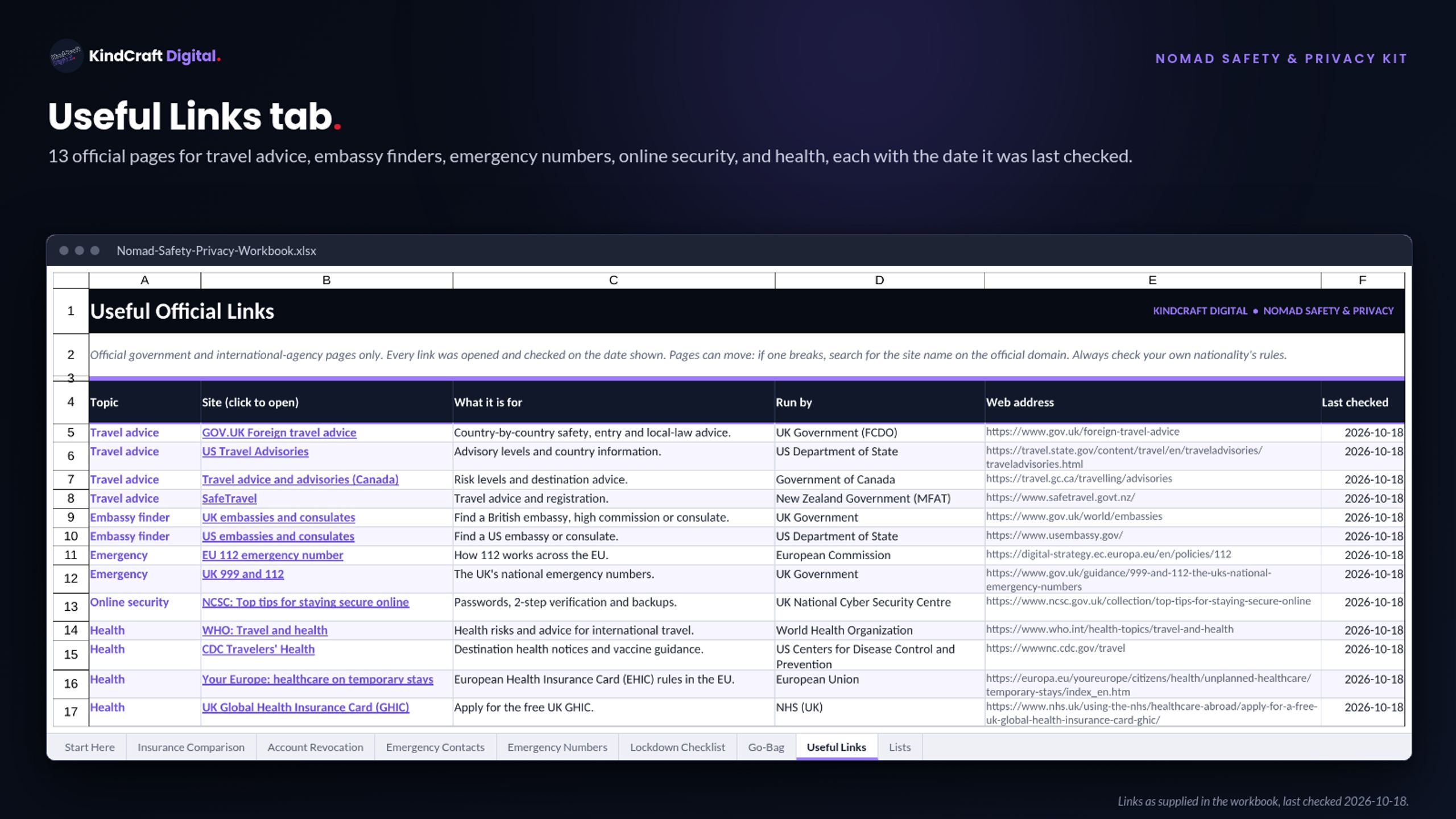The image size is (1456, 819).
Task: Open the SafeTravel link
Action: (x=229, y=498)
